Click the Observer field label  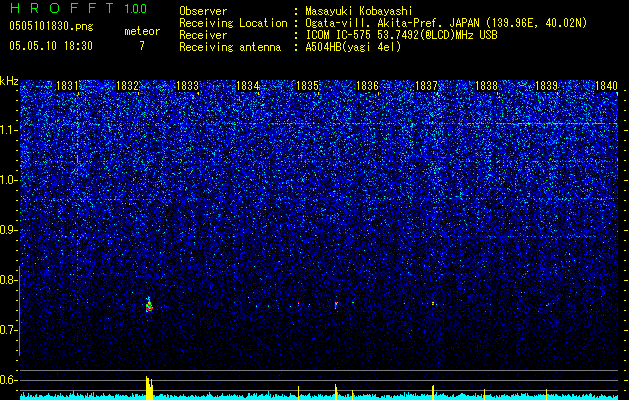coord(203,11)
